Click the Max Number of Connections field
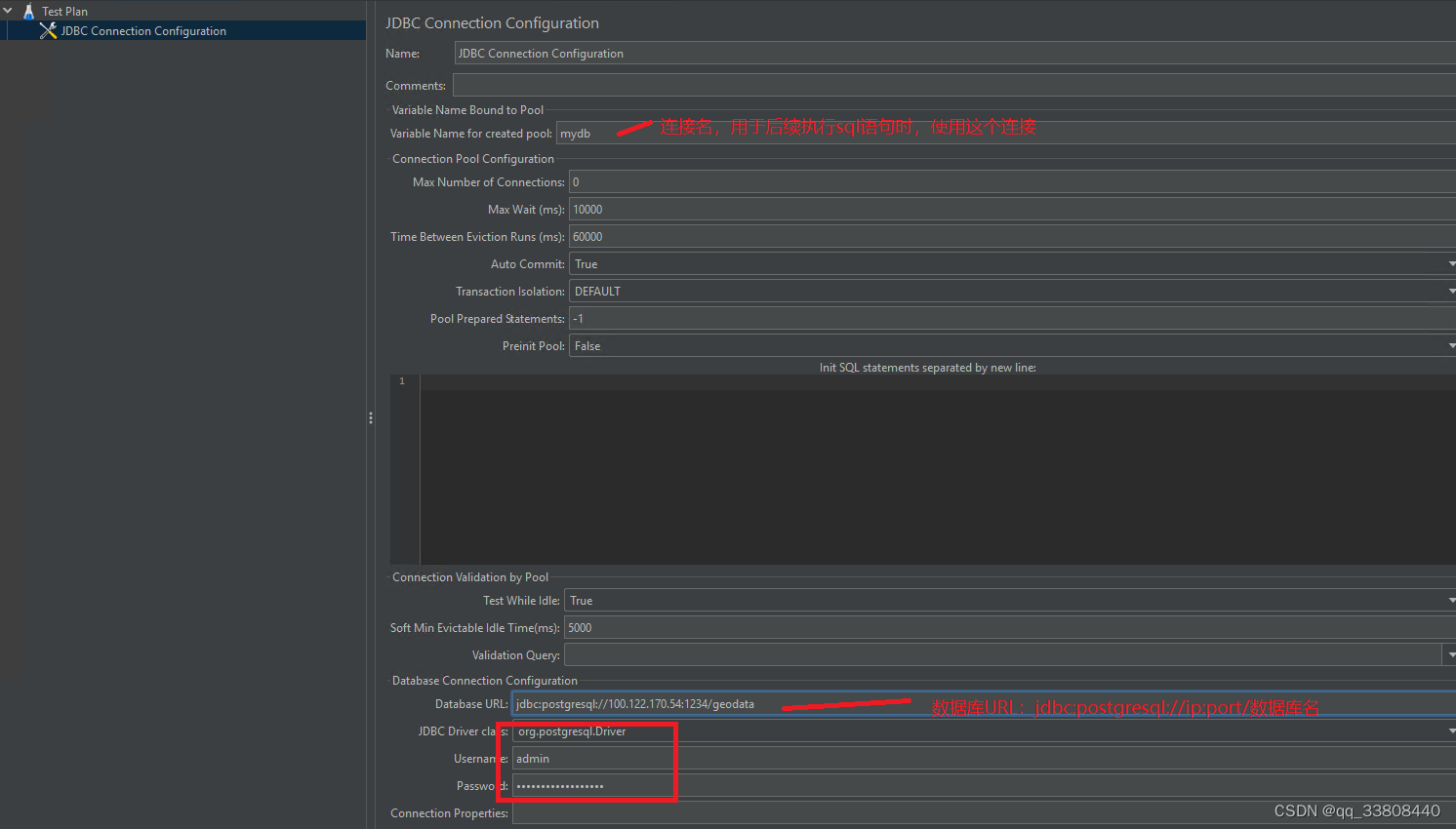 1012,182
